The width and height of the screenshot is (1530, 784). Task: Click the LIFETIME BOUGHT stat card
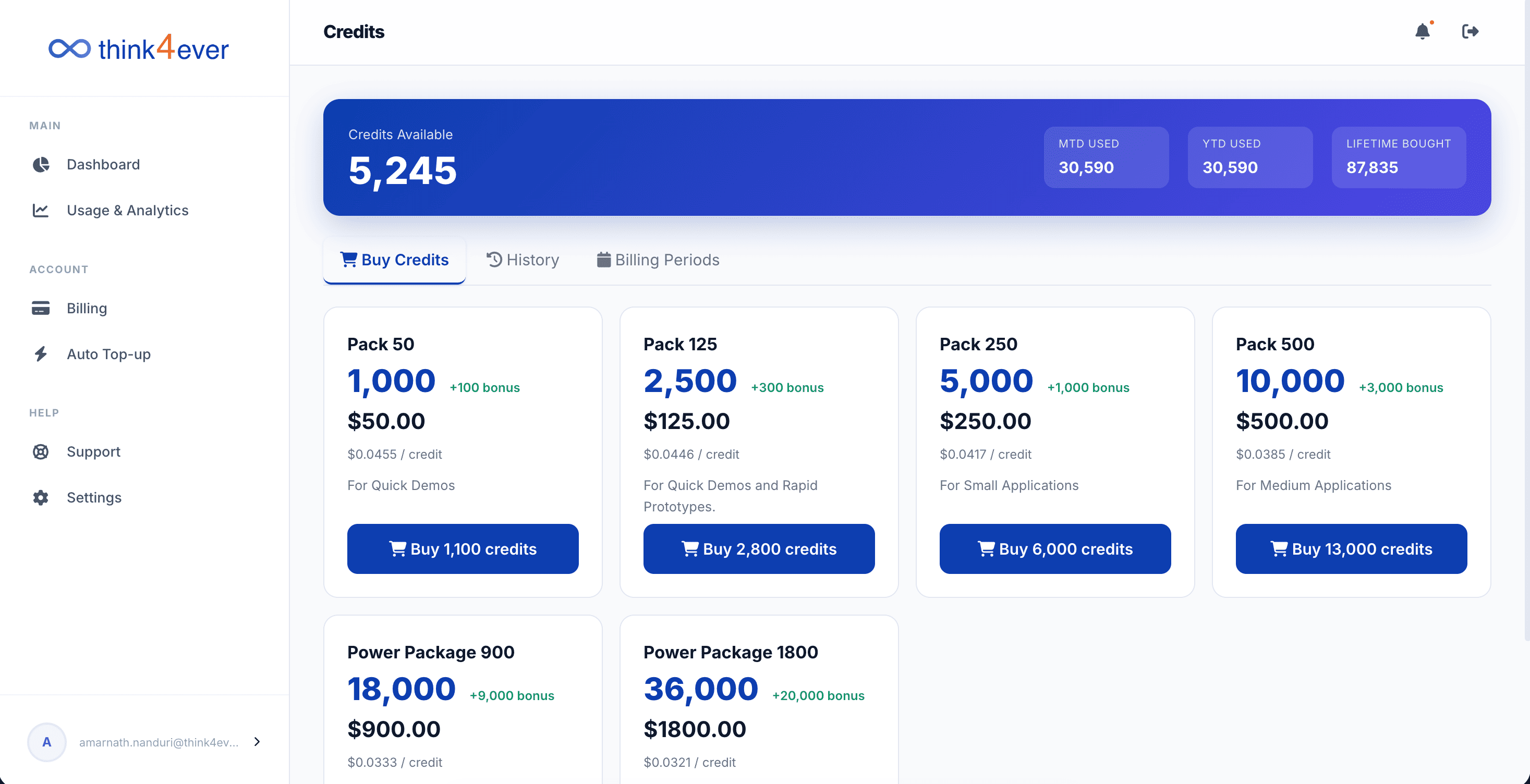(1399, 157)
